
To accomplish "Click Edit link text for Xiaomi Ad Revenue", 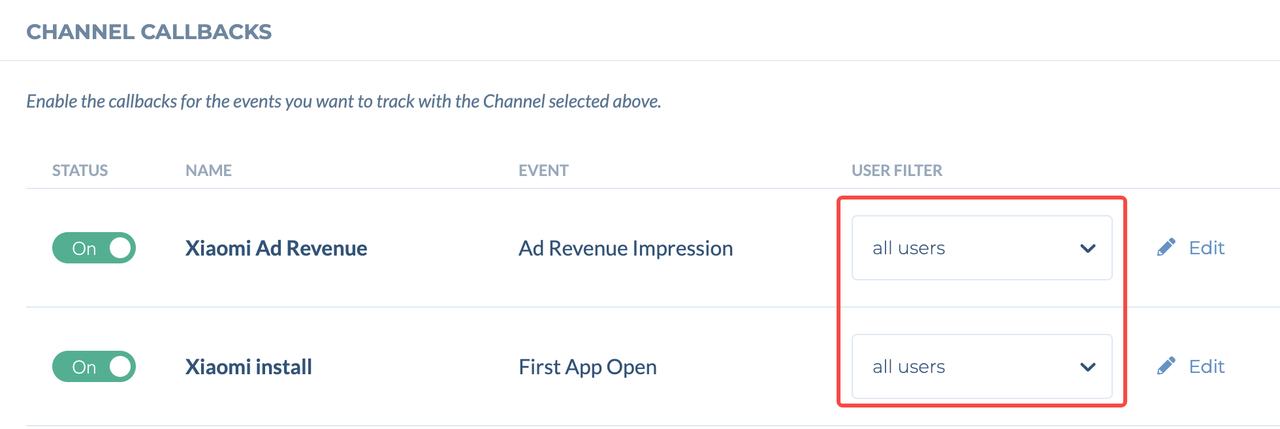I will pyautogui.click(x=1206, y=248).
